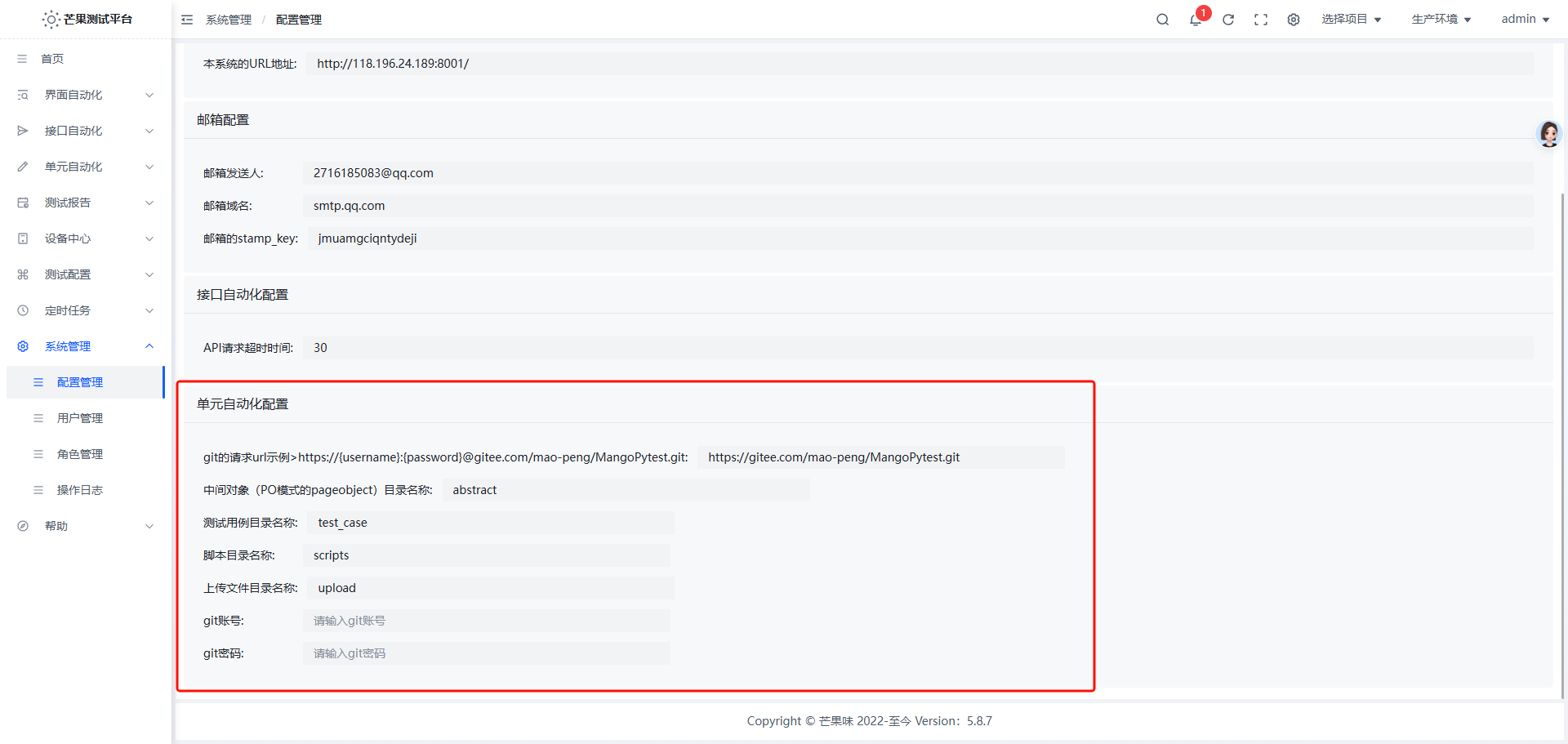Collapse the 系统管理 sidebar menu
Viewport: 1568px width, 744px height.
pos(85,346)
